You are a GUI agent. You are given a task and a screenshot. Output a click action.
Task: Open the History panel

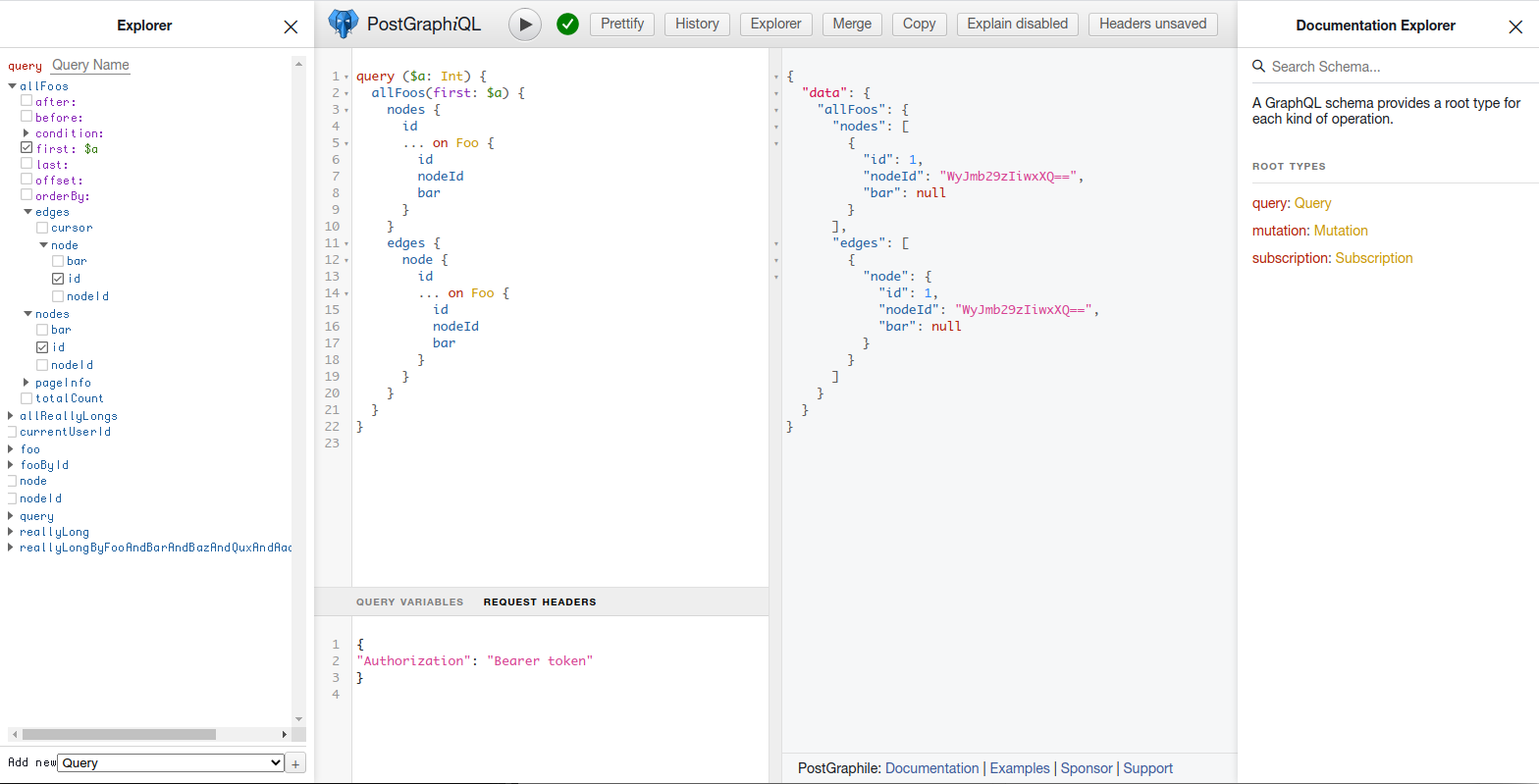tap(697, 24)
